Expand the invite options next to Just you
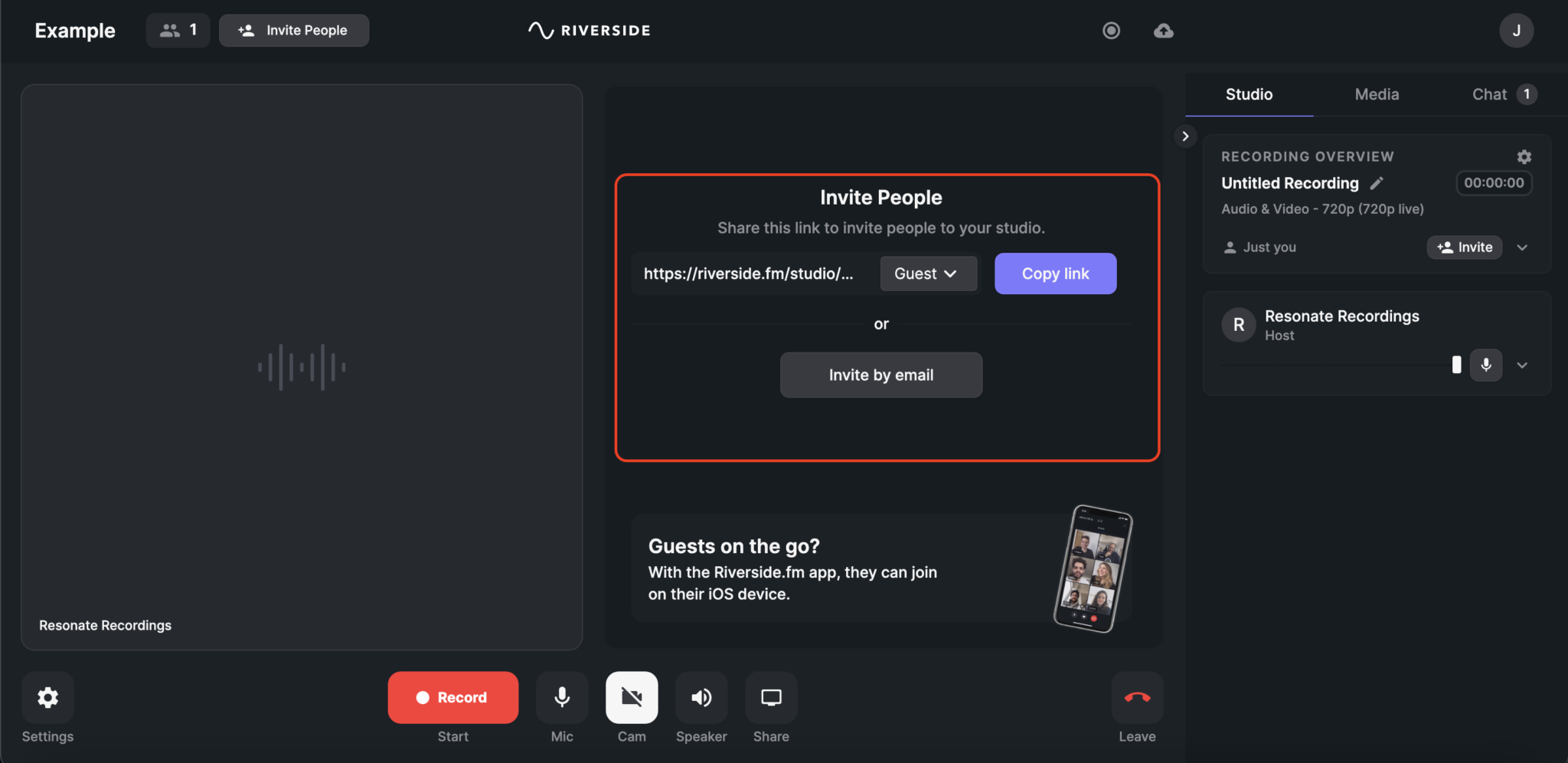The height and width of the screenshot is (763, 1568). tap(1521, 247)
